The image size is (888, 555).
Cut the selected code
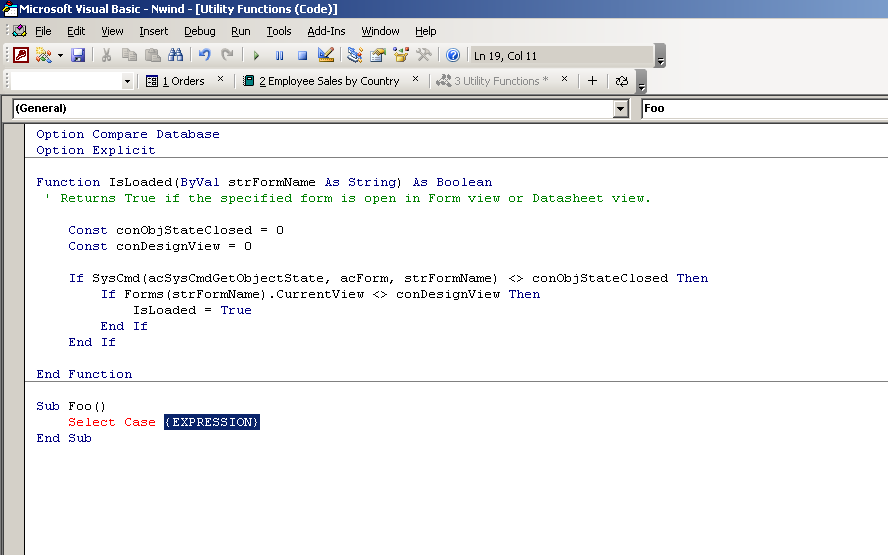pos(106,55)
